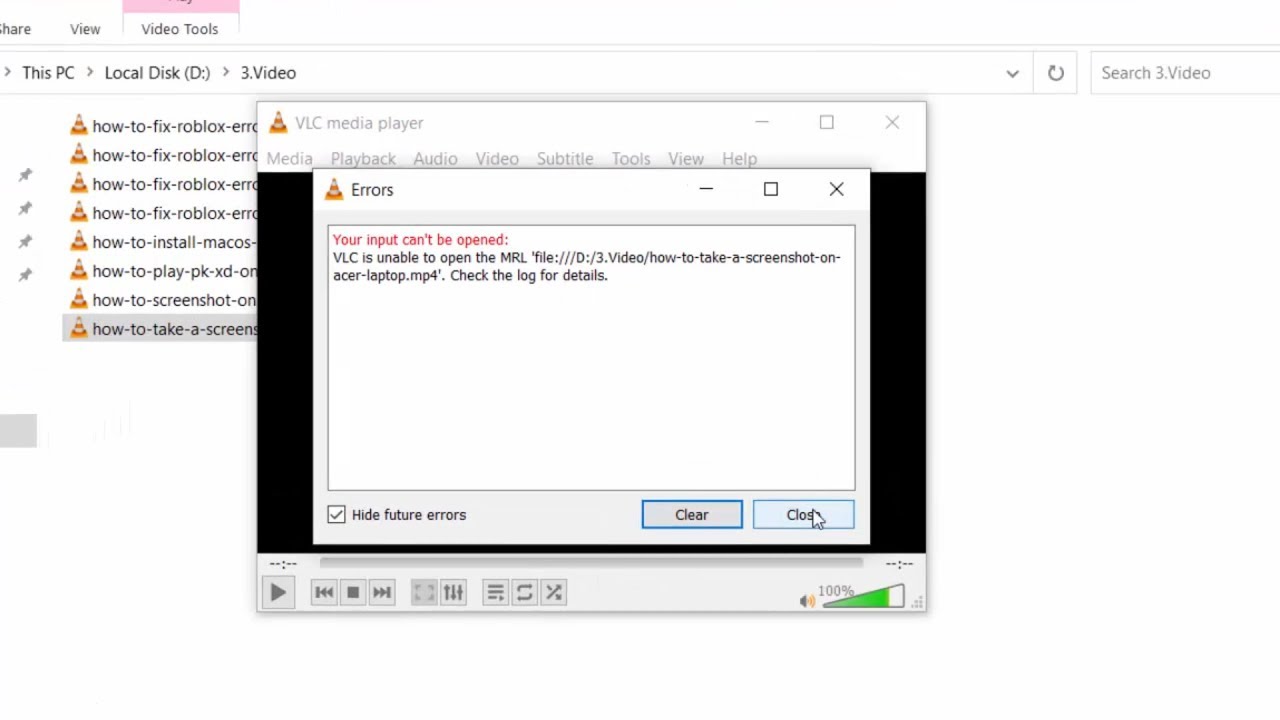Screen dimensions: 1280x720
Task: Toggle the random shuffle icon
Action: coord(553,593)
